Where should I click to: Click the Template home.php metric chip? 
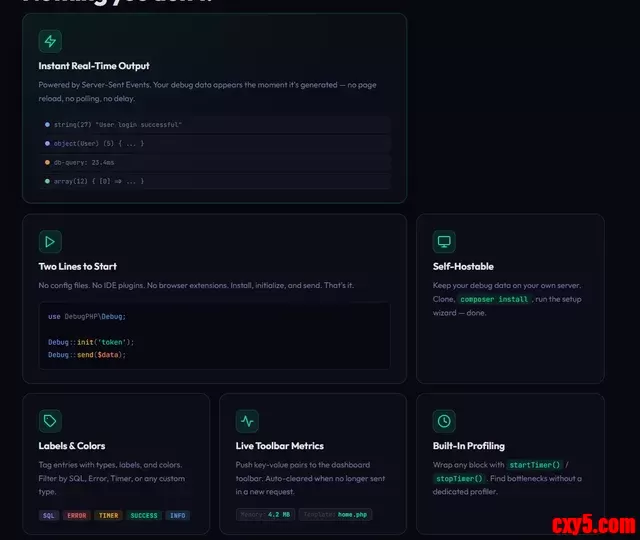coord(335,515)
